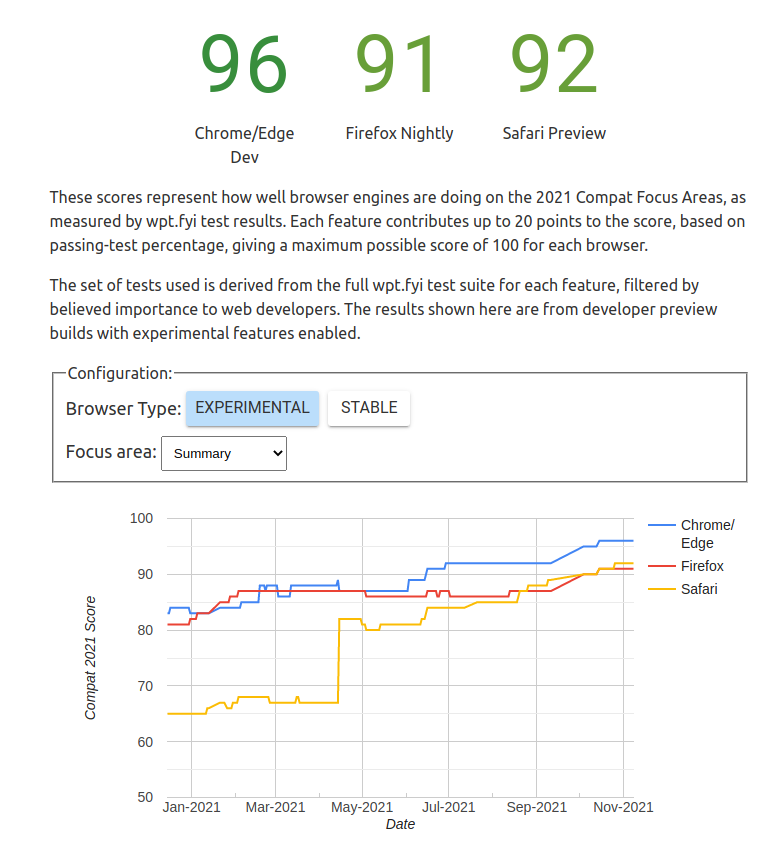The width and height of the screenshot is (782, 860).
Task: Click the 100 y-axis value
Action: coord(141,518)
